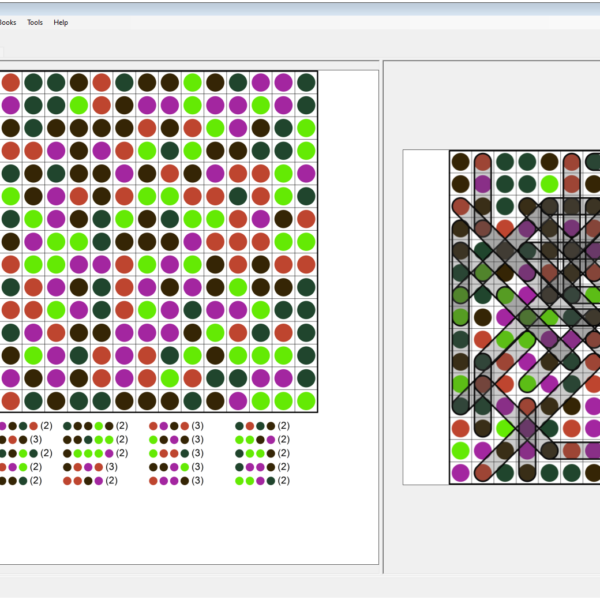Select the lime circle in solved grid's second row

pos(549,184)
